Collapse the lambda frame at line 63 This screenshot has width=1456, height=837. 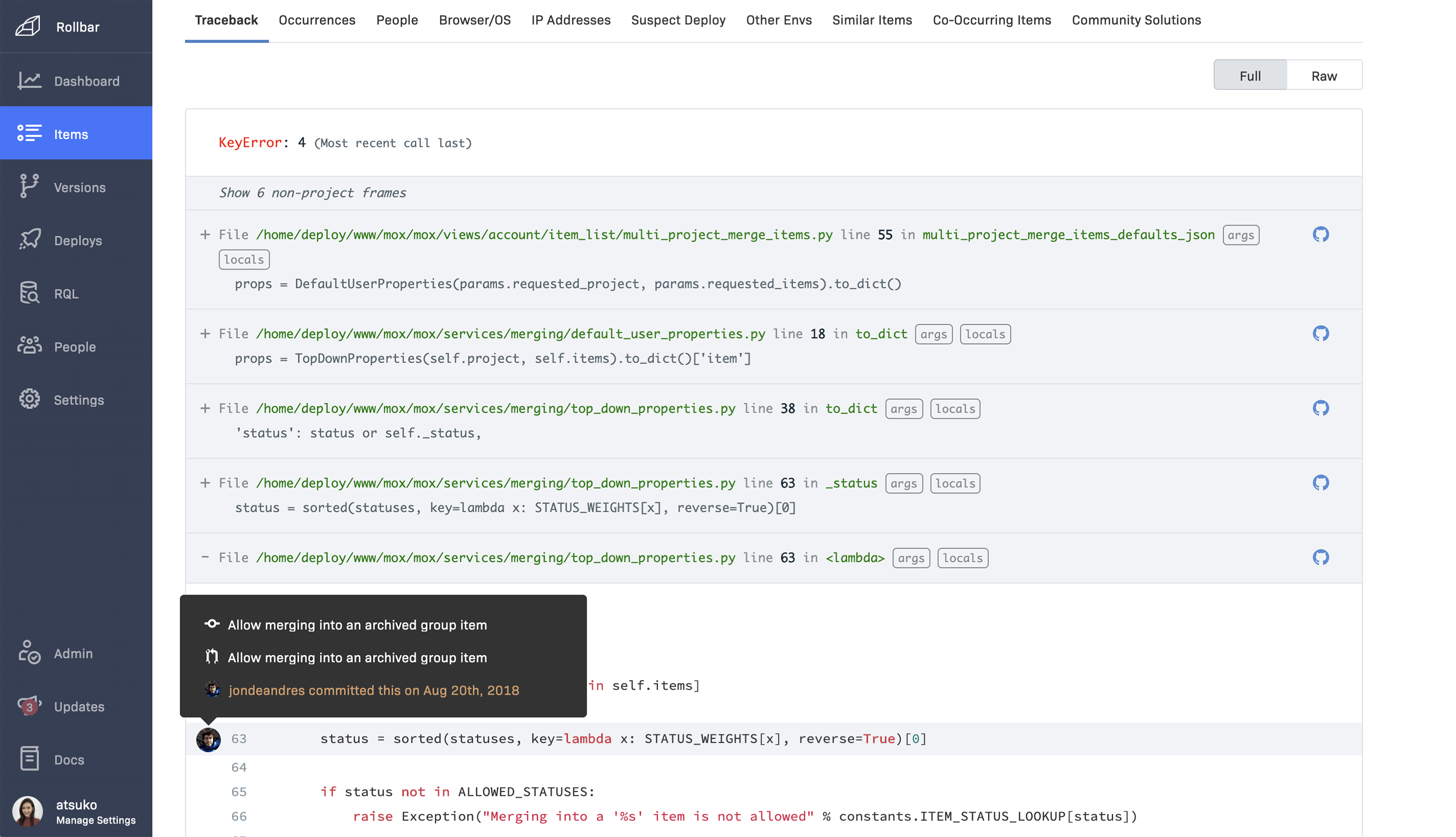(x=205, y=557)
